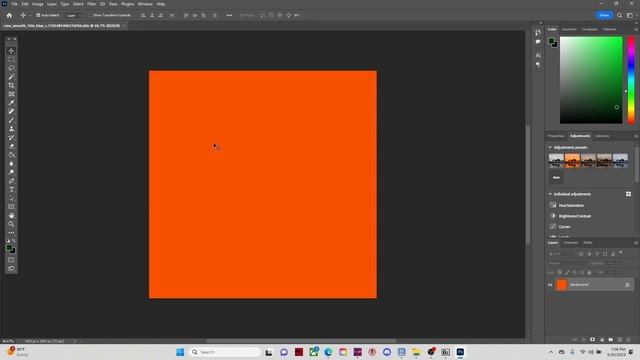The width and height of the screenshot is (640, 360).
Task: Collapse the Adjustments presets section
Action: tap(550, 147)
